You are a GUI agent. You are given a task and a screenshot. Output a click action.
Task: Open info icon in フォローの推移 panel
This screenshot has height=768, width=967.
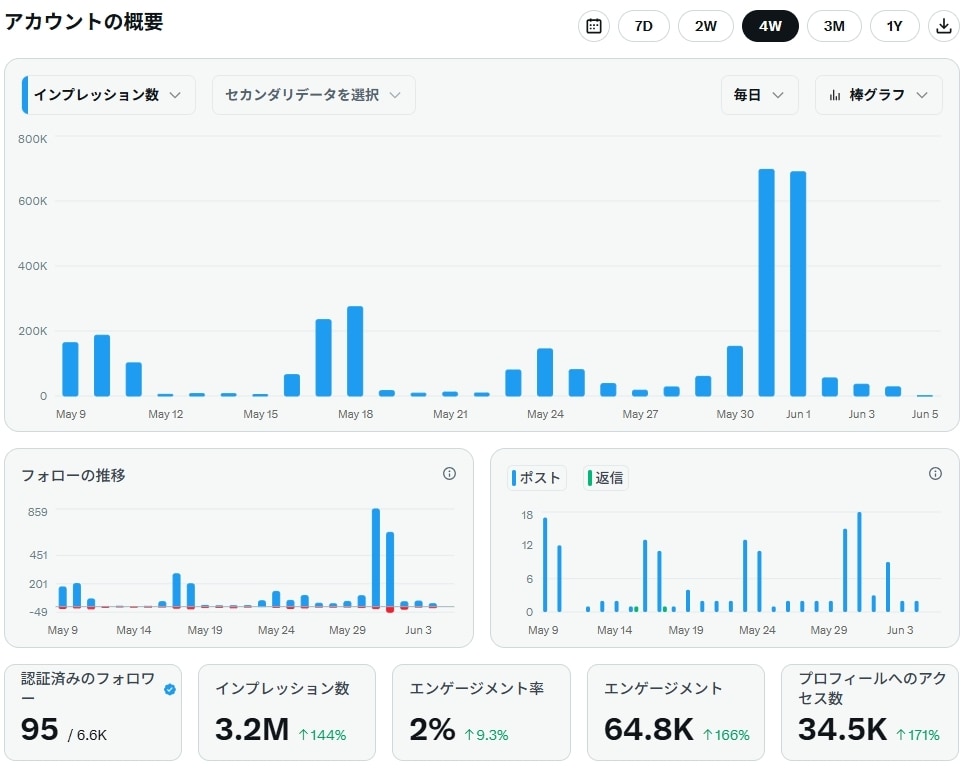pyautogui.click(x=449, y=474)
